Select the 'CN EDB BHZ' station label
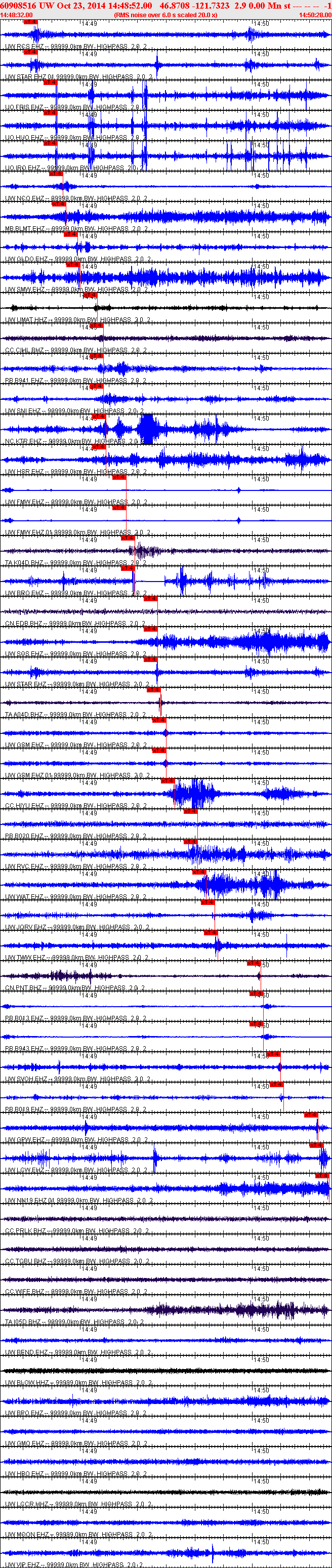Image resolution: width=332 pixels, height=1568 pixels. click(25, 624)
